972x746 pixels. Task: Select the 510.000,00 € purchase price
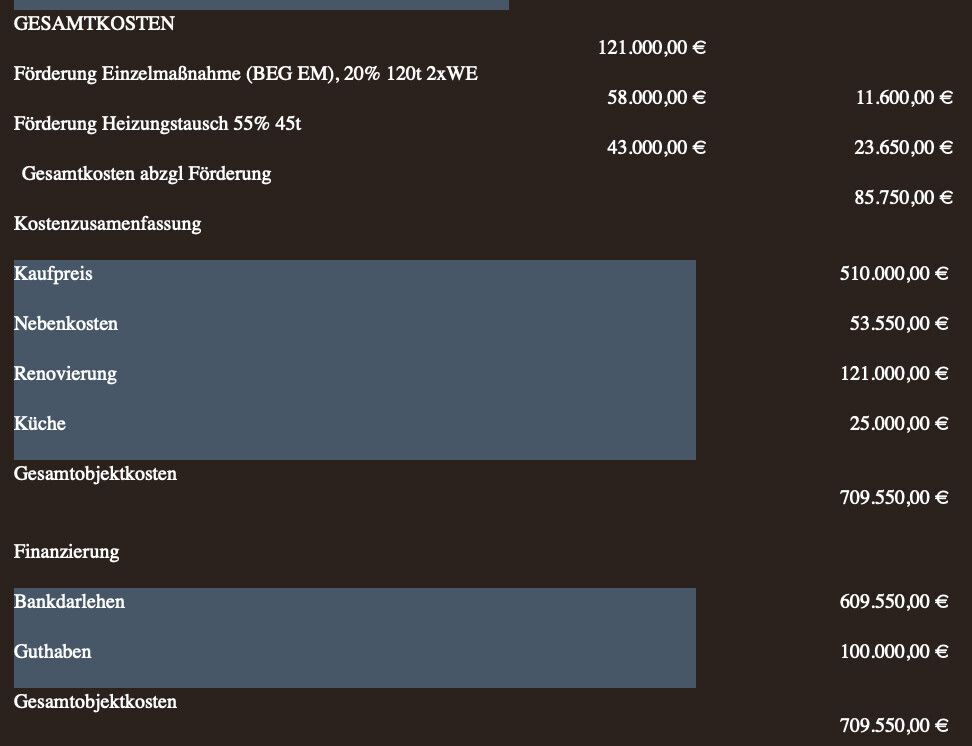pyautogui.click(x=894, y=273)
